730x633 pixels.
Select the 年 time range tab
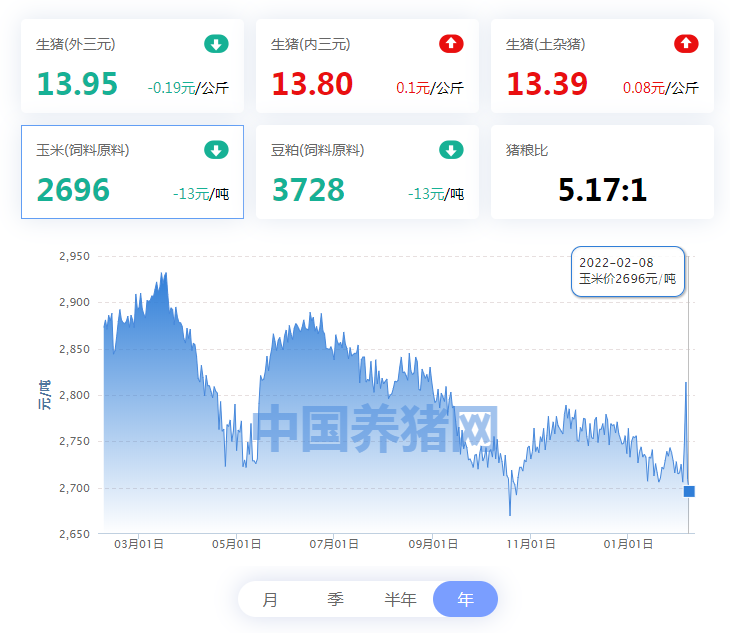click(x=465, y=599)
